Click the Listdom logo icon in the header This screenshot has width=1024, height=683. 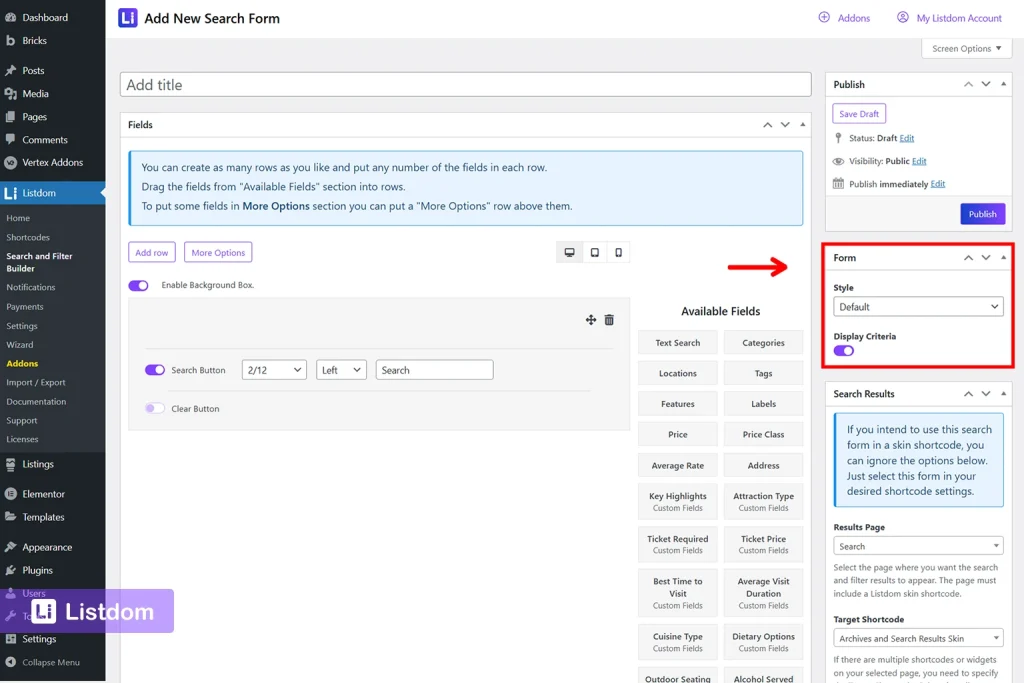[124, 17]
